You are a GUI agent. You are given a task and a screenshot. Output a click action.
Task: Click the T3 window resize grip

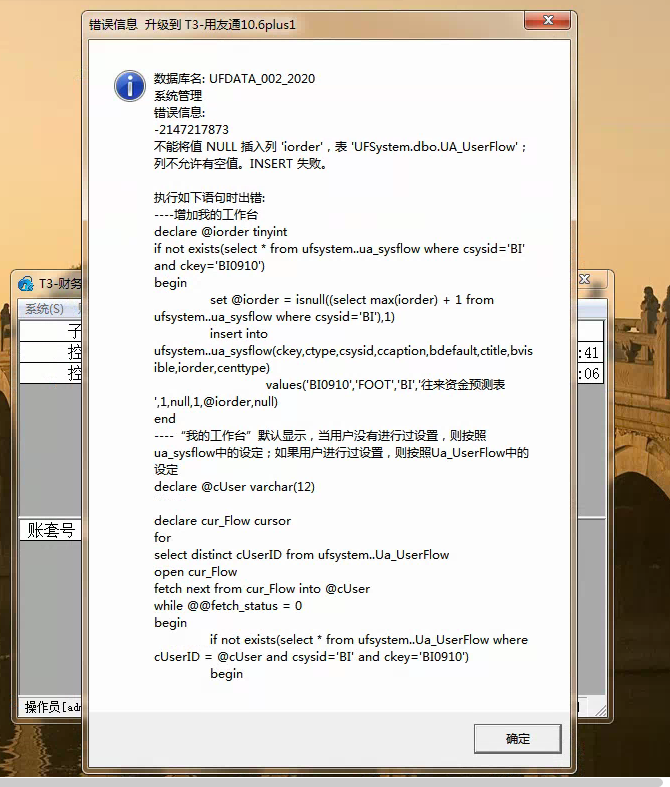pos(601,710)
